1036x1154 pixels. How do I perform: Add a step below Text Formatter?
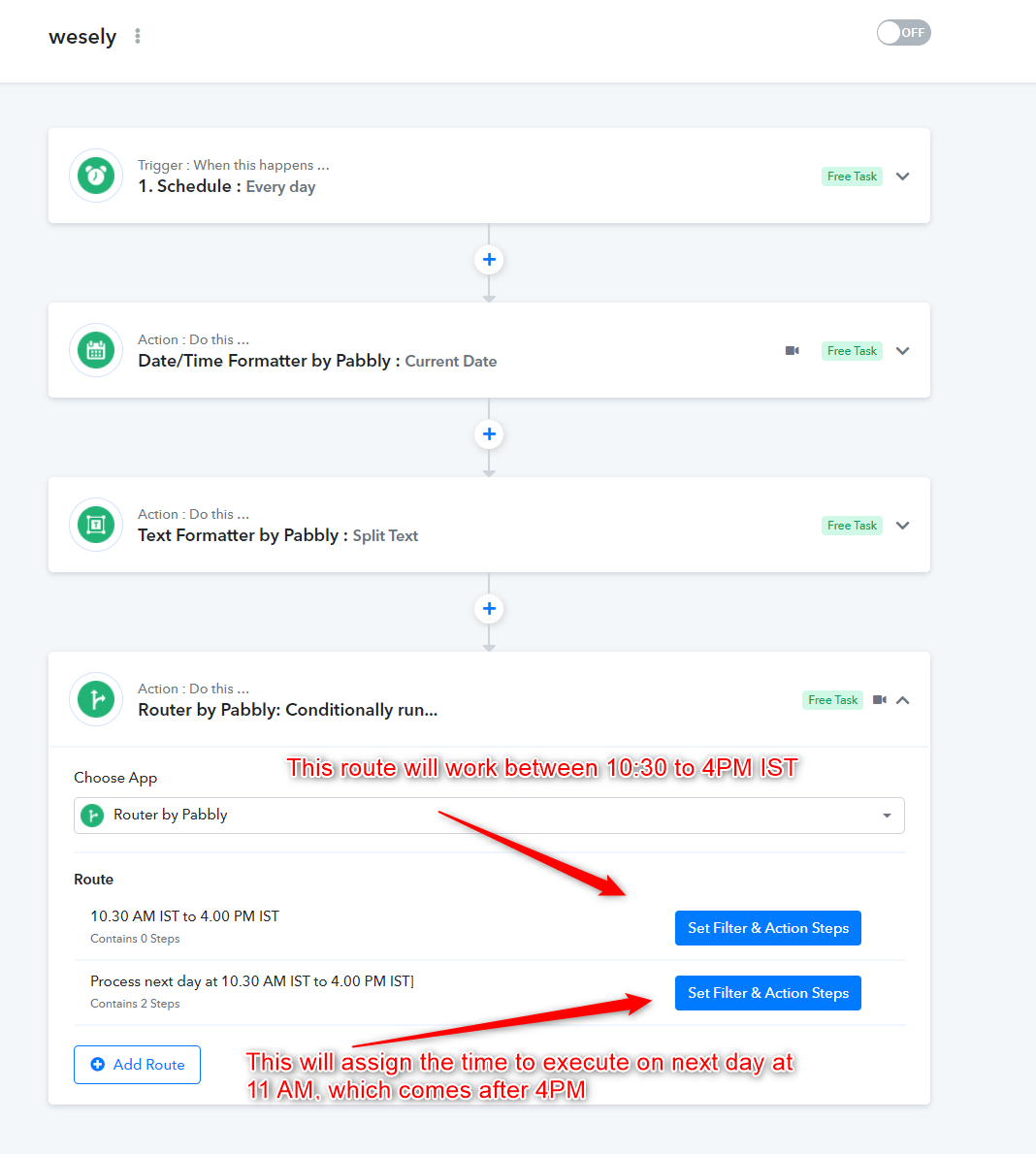[x=489, y=608]
